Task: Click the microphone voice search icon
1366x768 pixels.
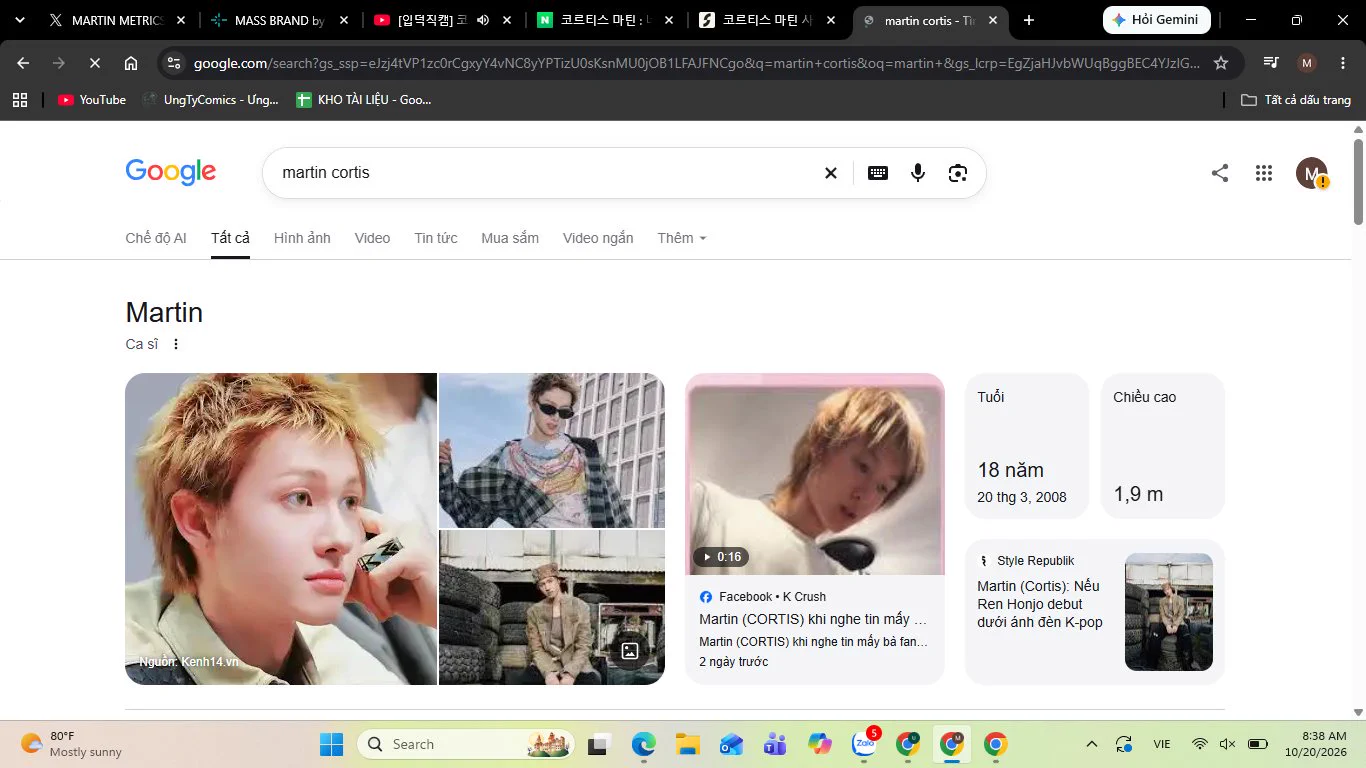Action: click(918, 173)
